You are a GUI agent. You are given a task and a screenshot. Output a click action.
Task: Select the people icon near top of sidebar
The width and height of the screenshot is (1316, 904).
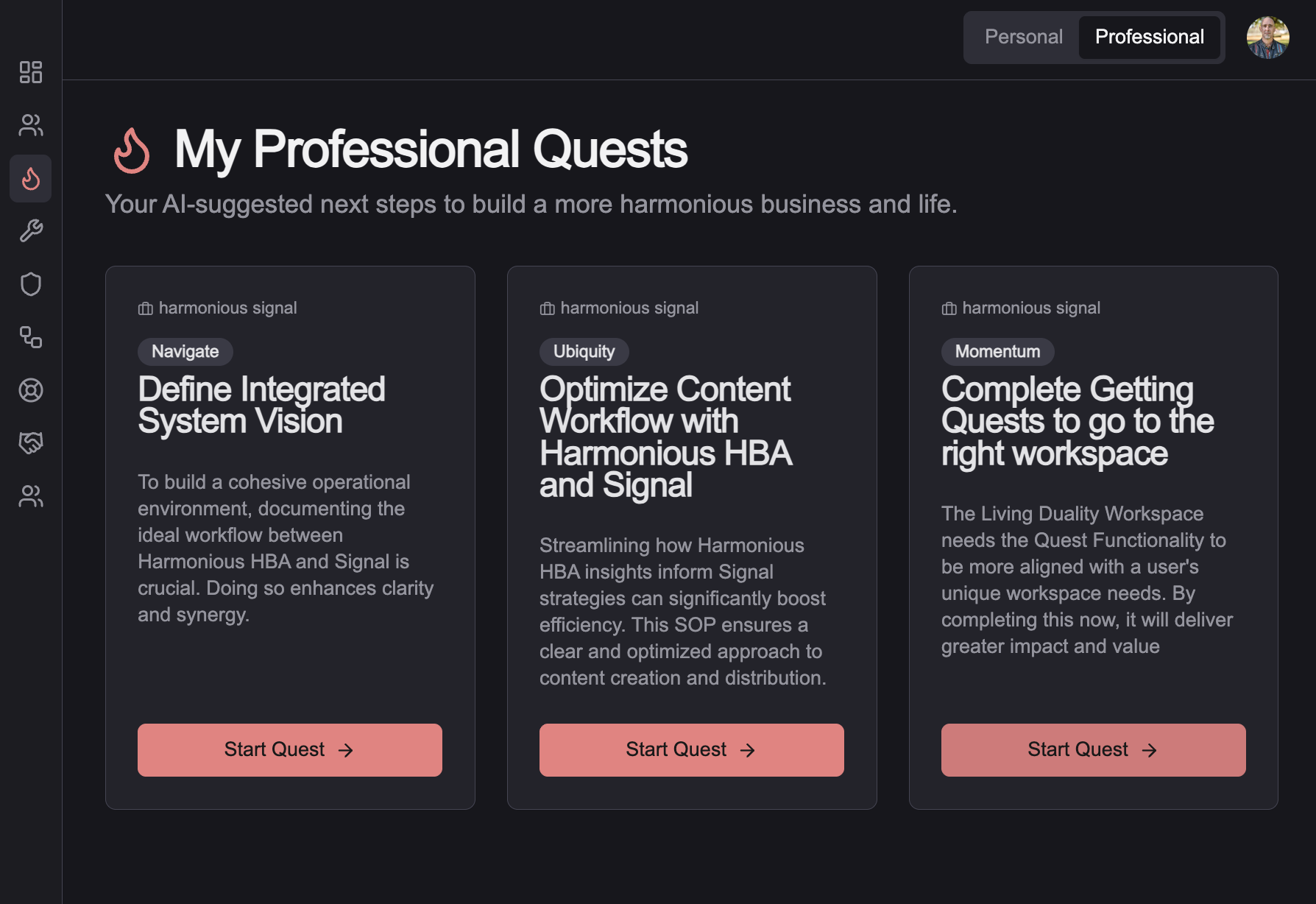click(x=30, y=126)
